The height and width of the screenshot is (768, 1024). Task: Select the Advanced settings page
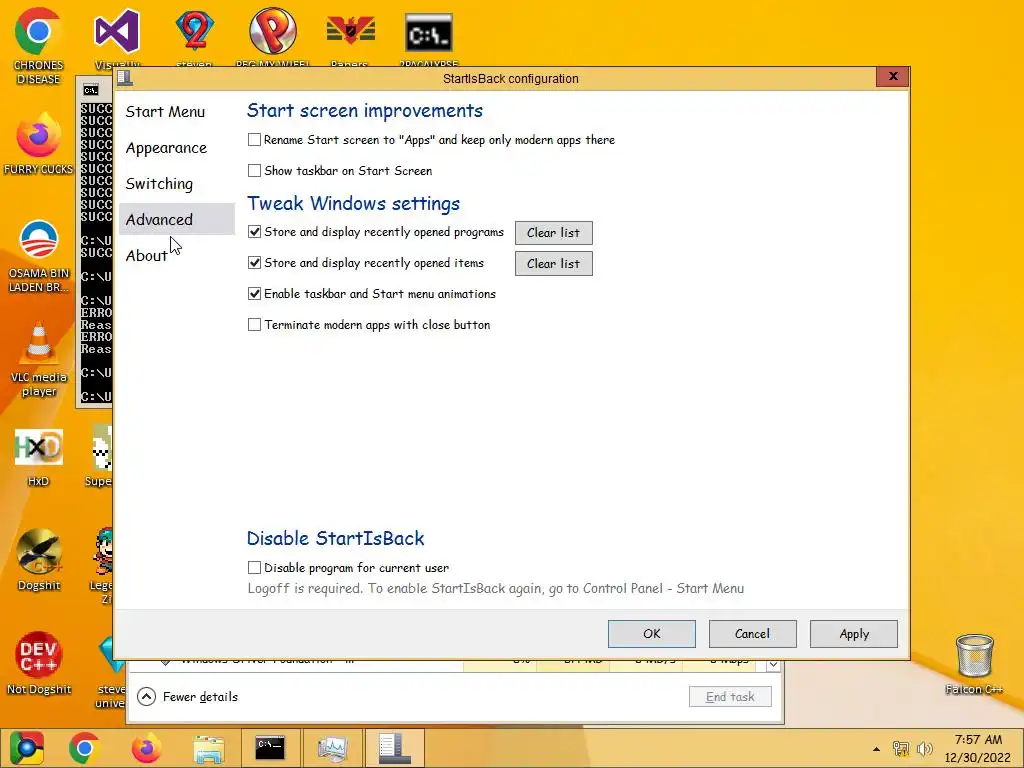click(176, 219)
